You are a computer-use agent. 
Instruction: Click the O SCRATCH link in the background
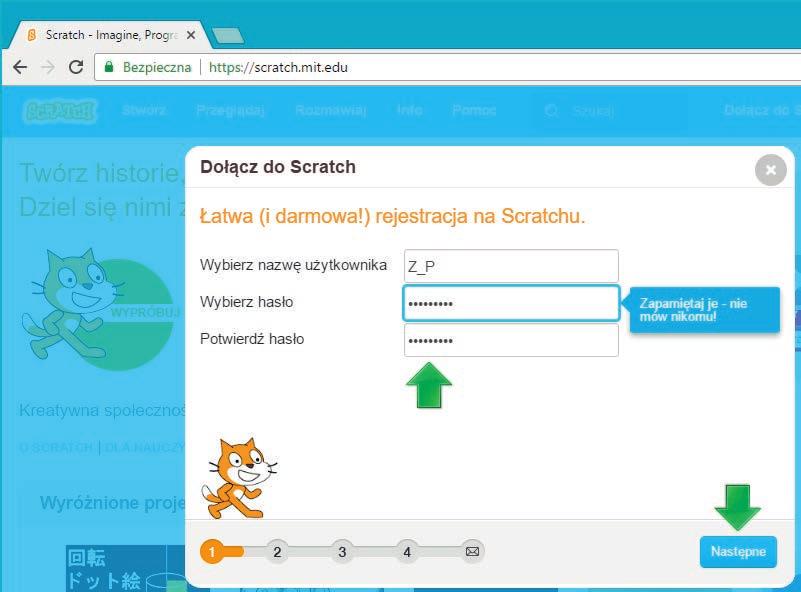[56, 447]
